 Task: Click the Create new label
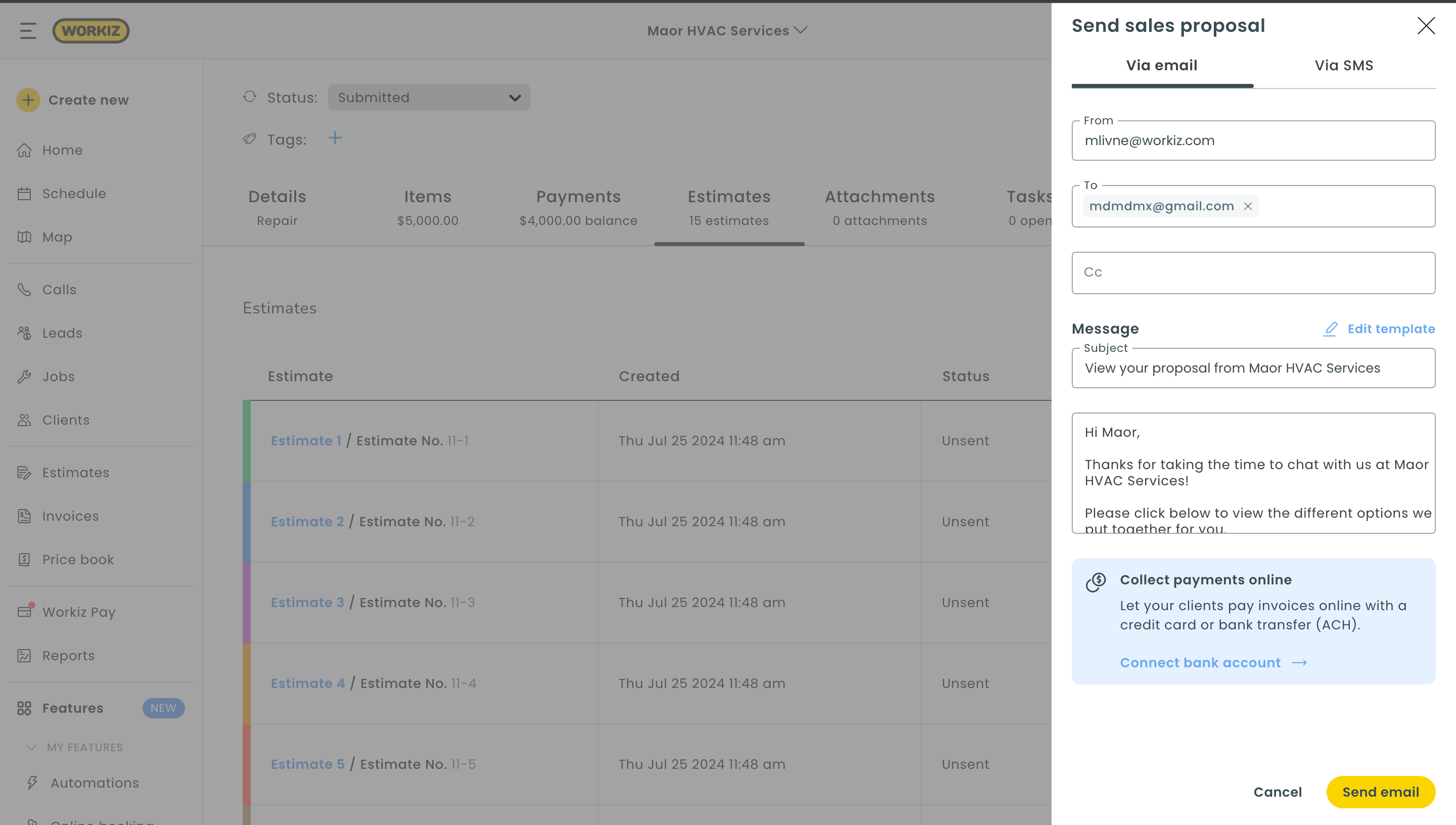(88, 100)
